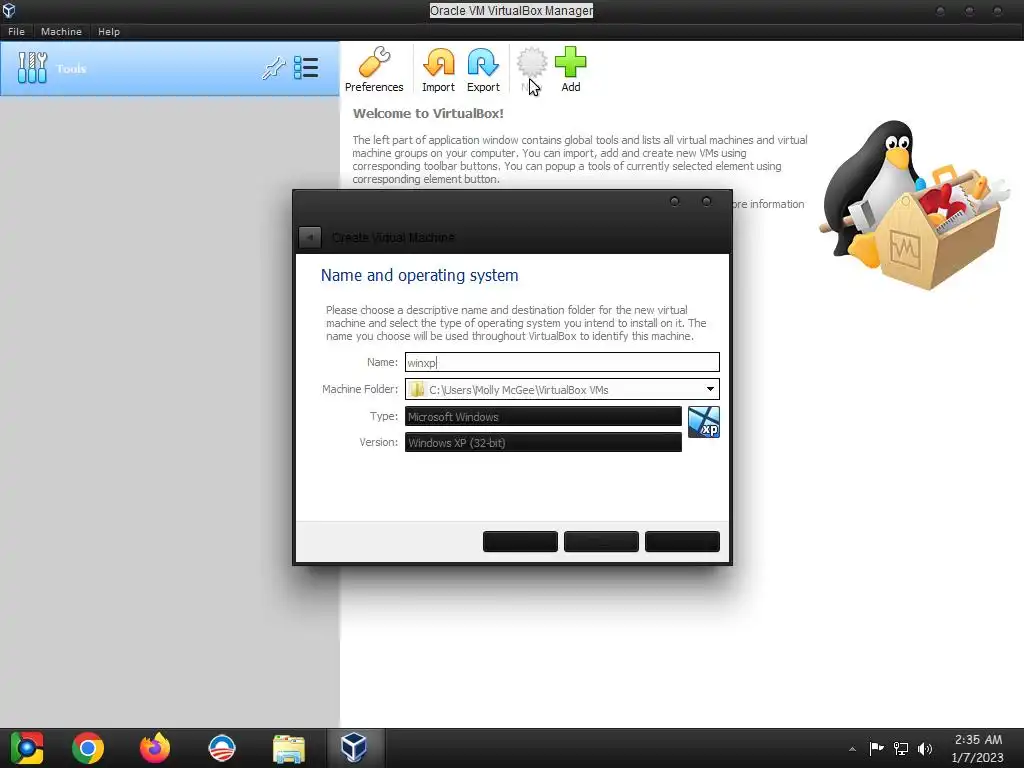Select the Tools icon in the left panel
The height and width of the screenshot is (768, 1024).
[x=33, y=68]
